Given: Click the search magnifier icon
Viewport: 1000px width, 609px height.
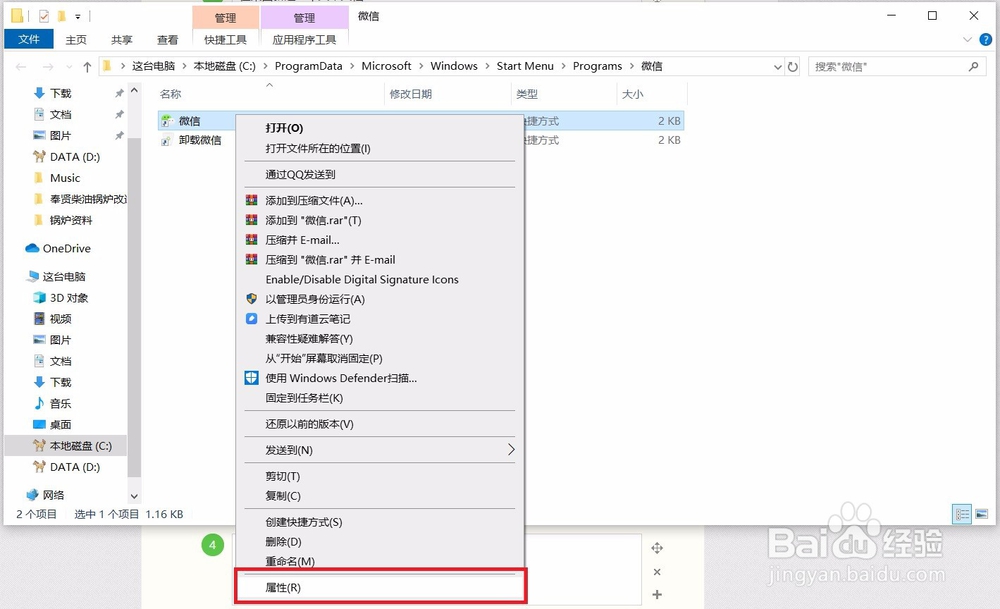Looking at the screenshot, I should point(973,66).
